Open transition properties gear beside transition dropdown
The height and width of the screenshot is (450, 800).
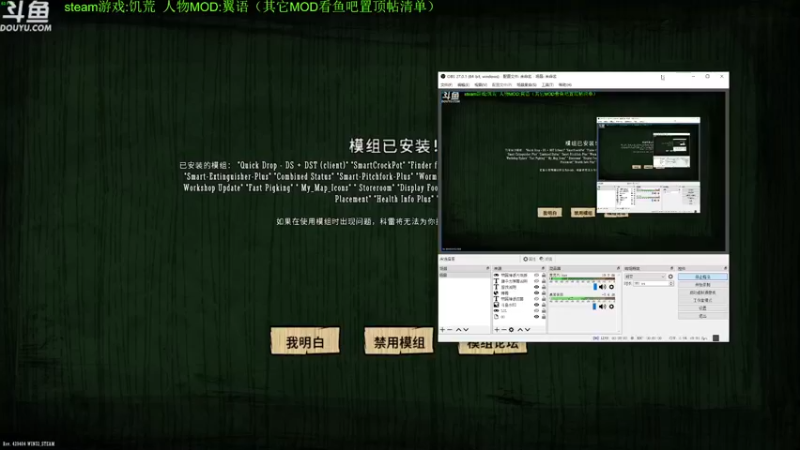[670, 277]
